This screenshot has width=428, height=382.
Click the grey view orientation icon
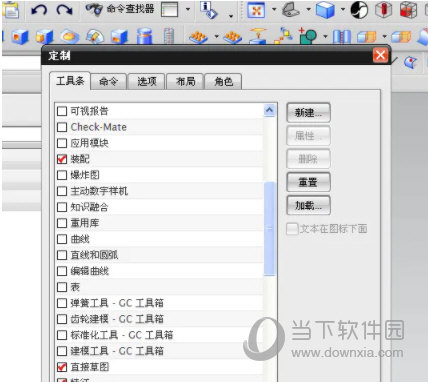291,10
